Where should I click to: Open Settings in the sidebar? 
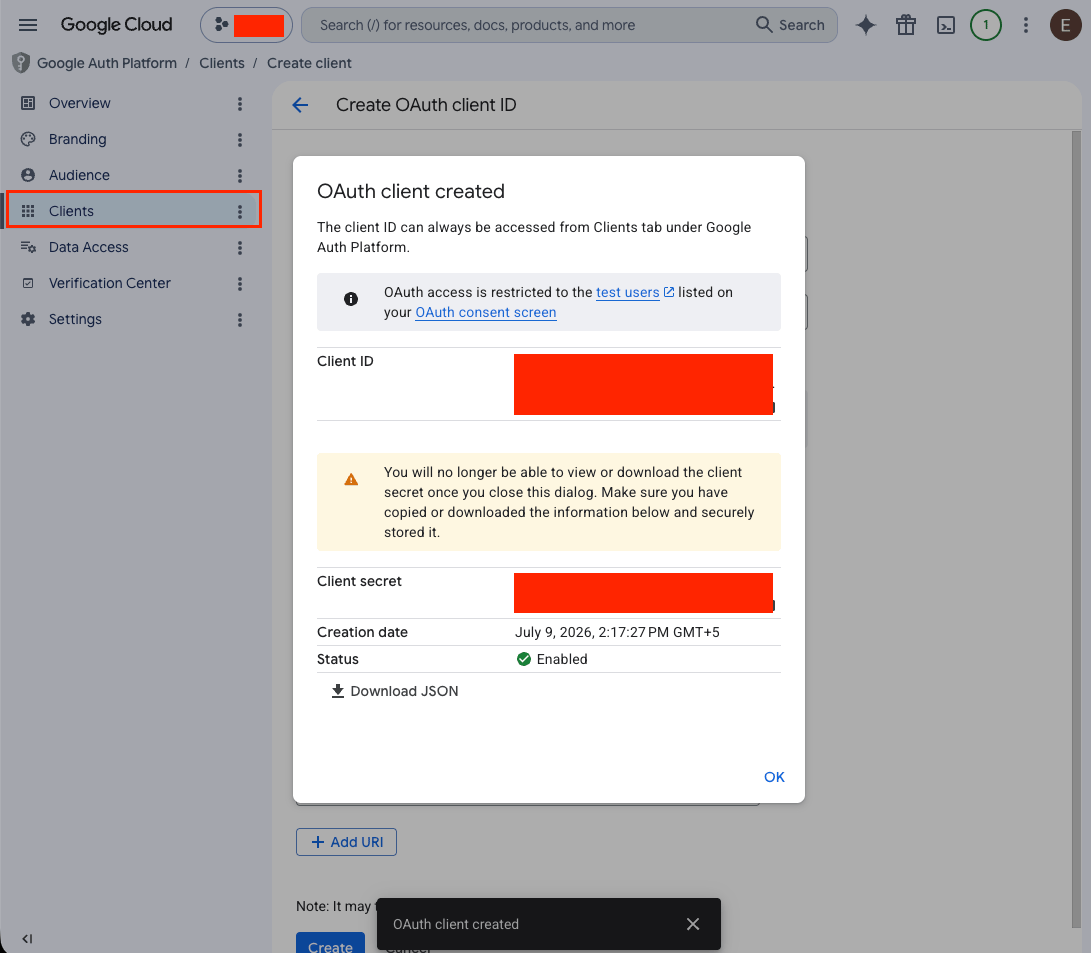coord(74,319)
